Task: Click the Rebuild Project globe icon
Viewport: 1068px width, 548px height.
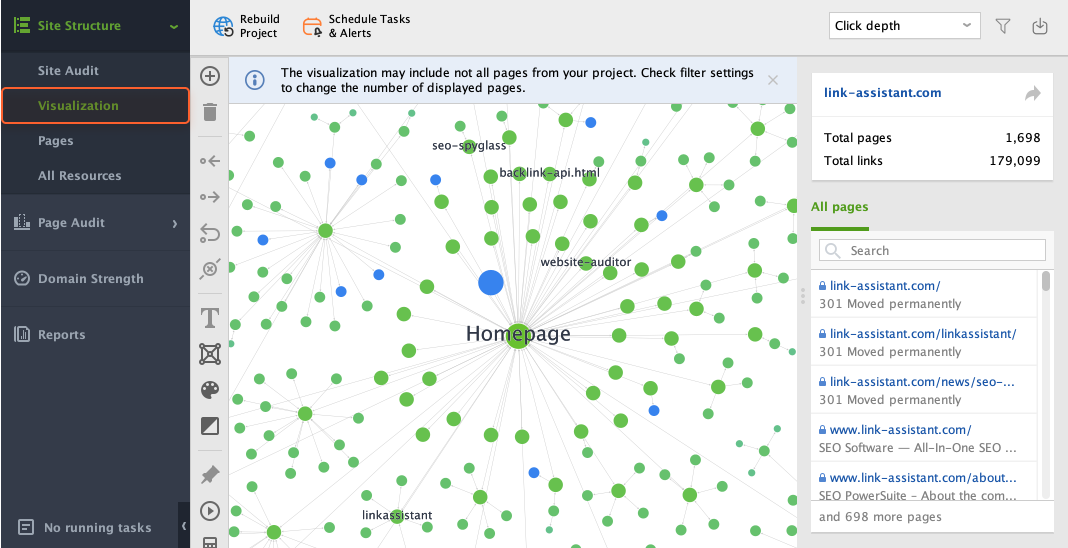Action: click(223, 26)
